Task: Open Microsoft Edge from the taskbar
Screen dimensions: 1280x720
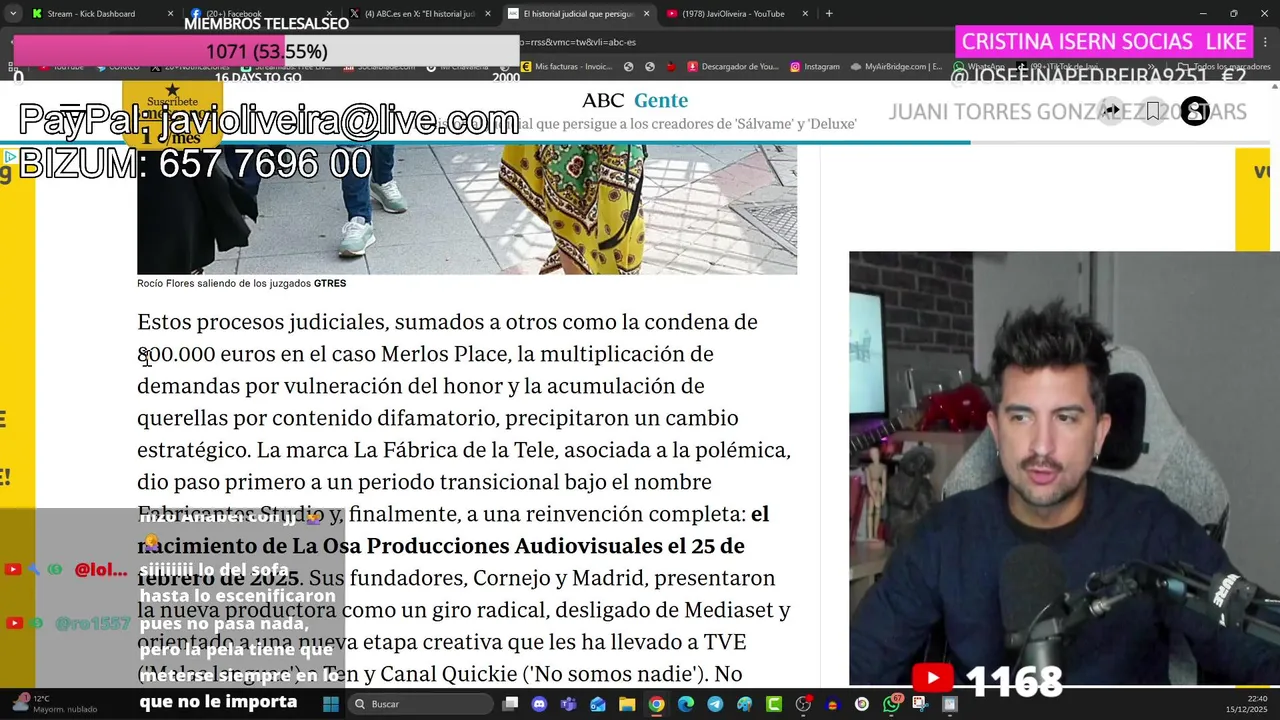Action: point(686,704)
